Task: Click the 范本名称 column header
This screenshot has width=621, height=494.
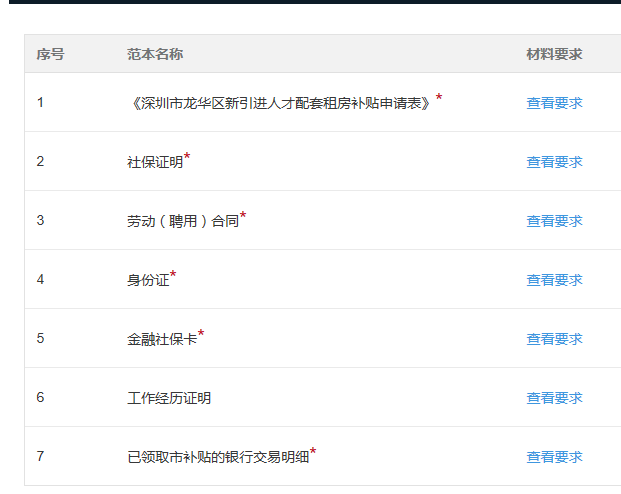Action: tap(155, 54)
